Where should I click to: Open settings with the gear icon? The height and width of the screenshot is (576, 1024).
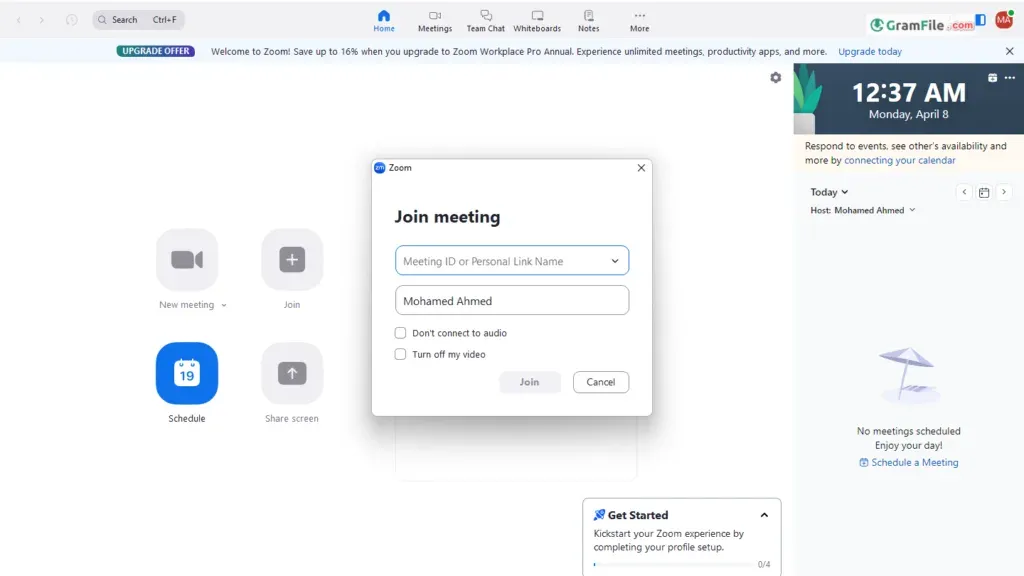(775, 78)
